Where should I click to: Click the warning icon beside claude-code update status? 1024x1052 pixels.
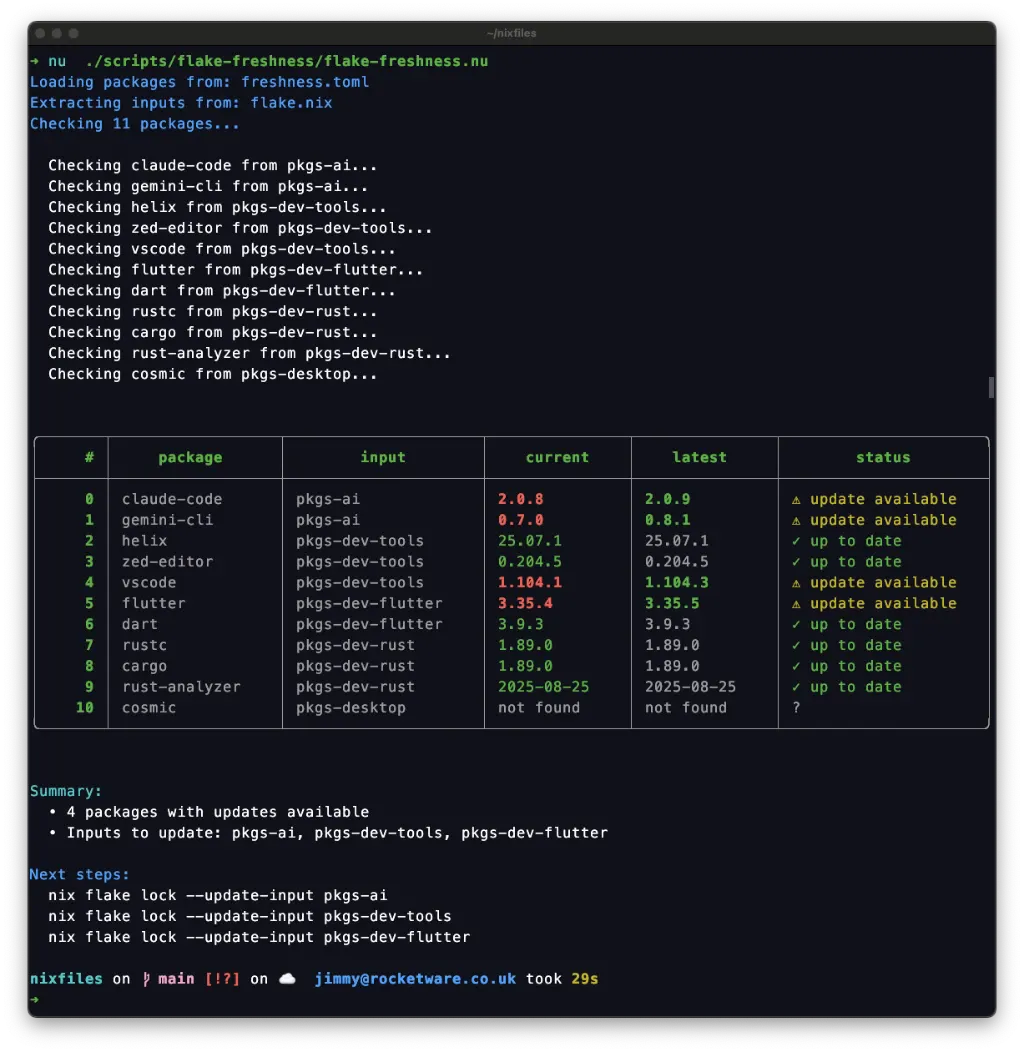point(798,499)
